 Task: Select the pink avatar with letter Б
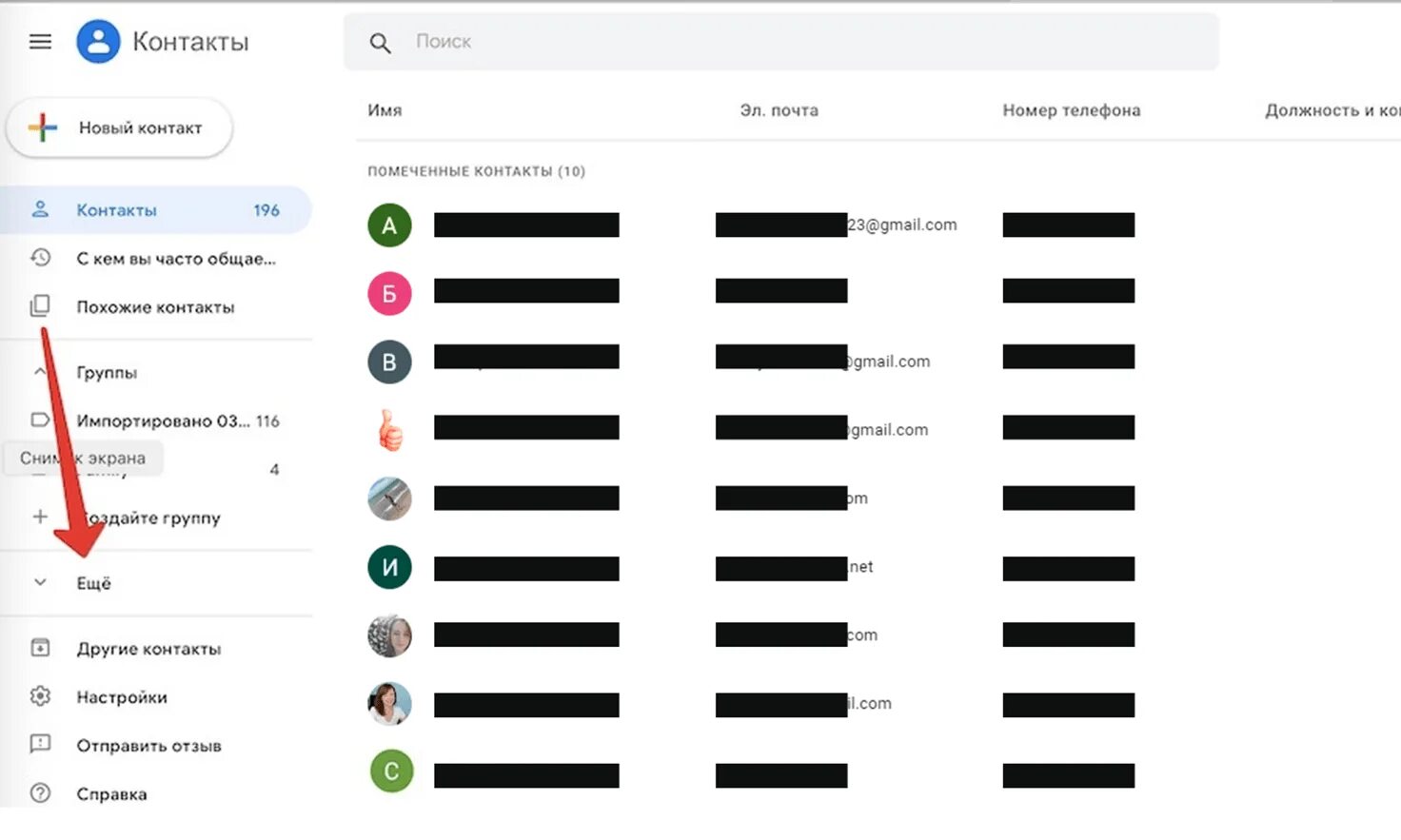(x=389, y=294)
